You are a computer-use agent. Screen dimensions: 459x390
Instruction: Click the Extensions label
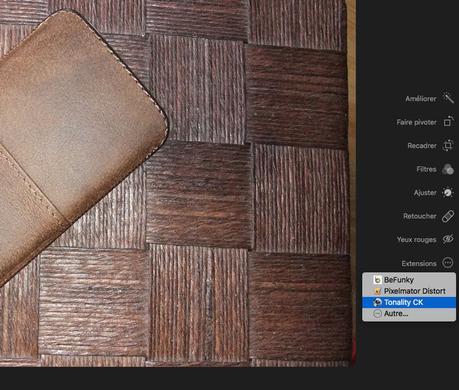[419, 264]
